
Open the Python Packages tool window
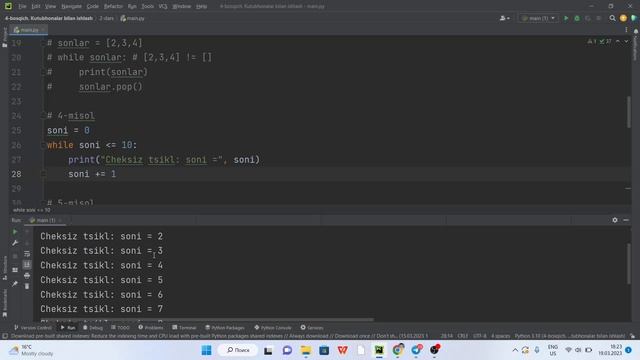[x=225, y=327]
